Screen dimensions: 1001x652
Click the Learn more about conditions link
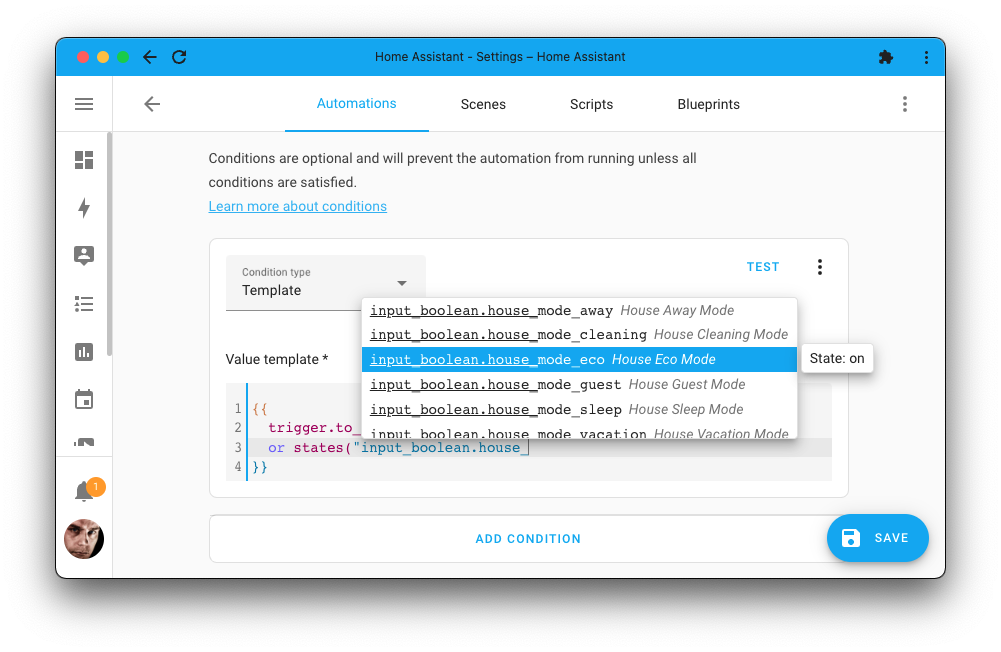pyautogui.click(x=297, y=206)
